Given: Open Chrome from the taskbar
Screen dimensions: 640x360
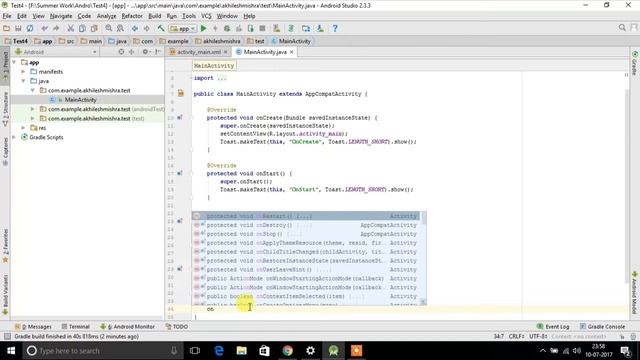Looking at the screenshot, I should point(288,351).
